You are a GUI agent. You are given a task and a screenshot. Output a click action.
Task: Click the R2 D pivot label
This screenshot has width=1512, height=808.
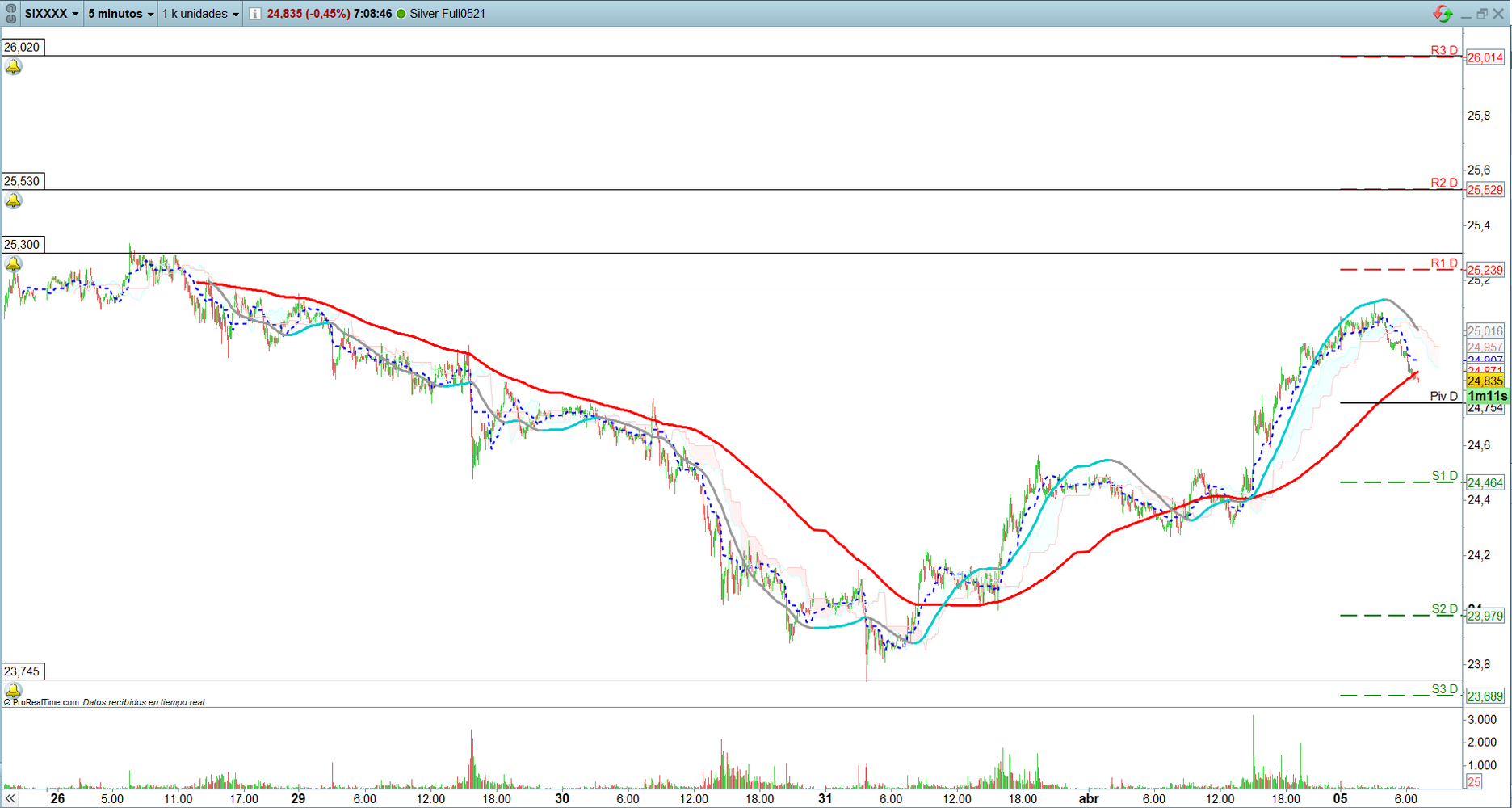[x=1444, y=183]
